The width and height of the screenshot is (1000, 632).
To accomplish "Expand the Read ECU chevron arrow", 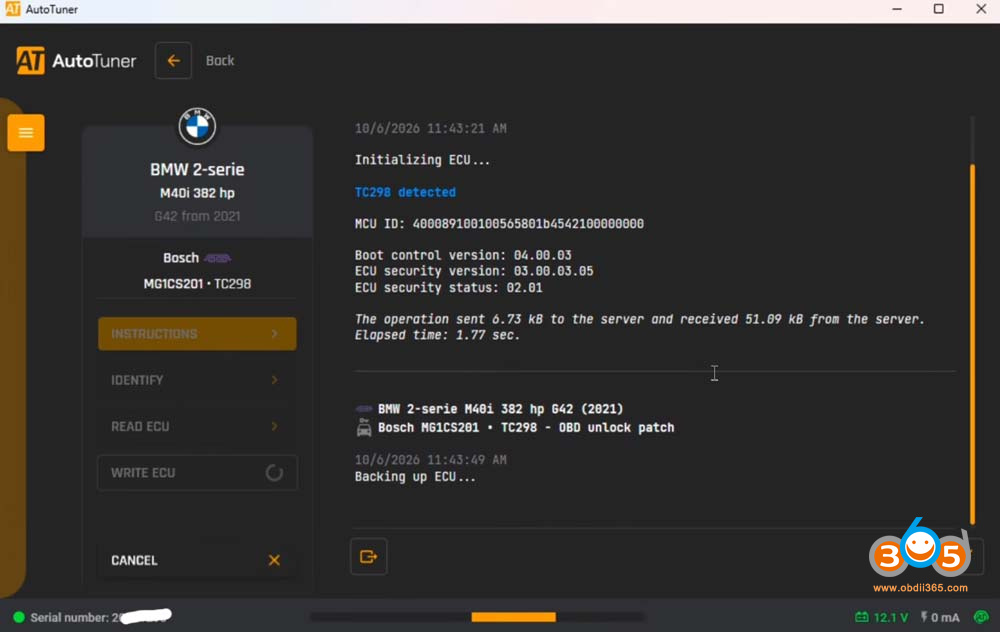I will pos(274,426).
